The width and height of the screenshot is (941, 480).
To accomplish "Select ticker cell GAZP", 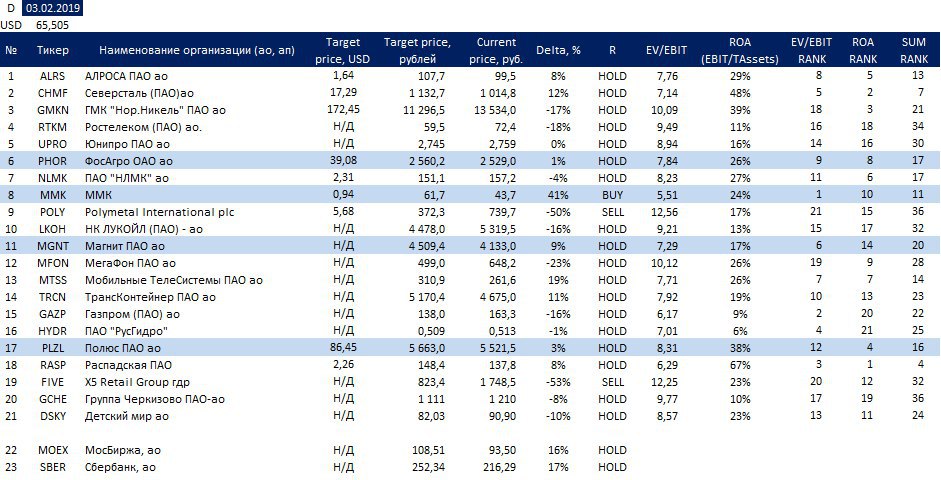I will (53, 314).
